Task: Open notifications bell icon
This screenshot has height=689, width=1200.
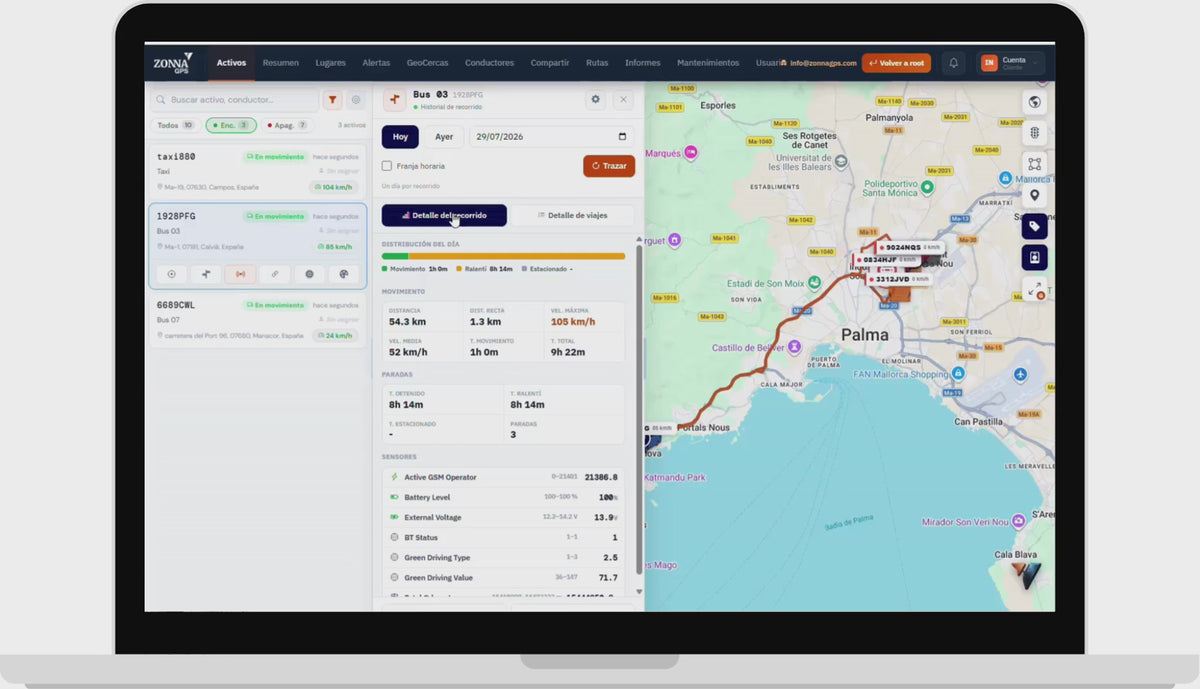Action: click(954, 63)
